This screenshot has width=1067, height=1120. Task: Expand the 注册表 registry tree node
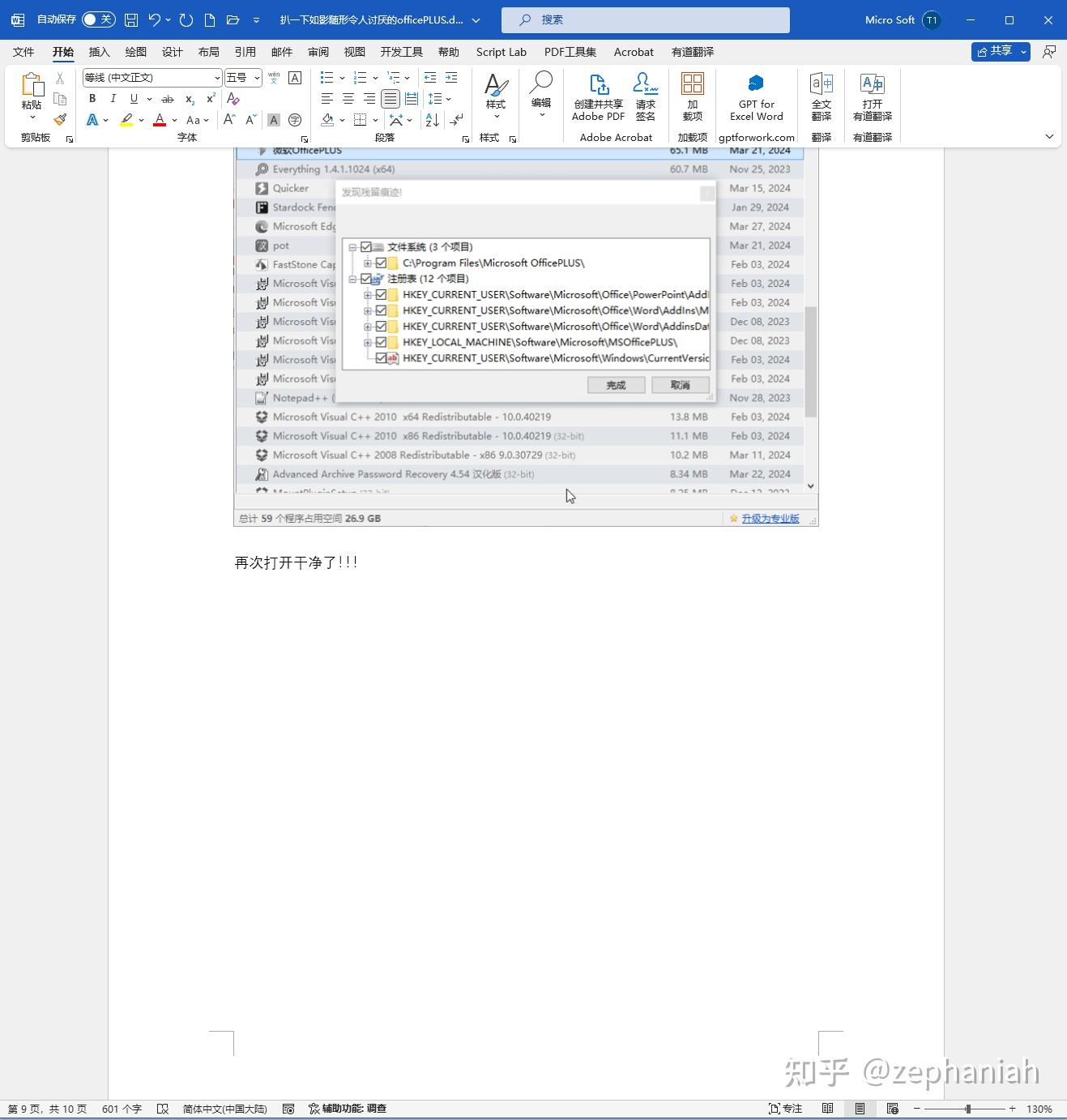354,278
